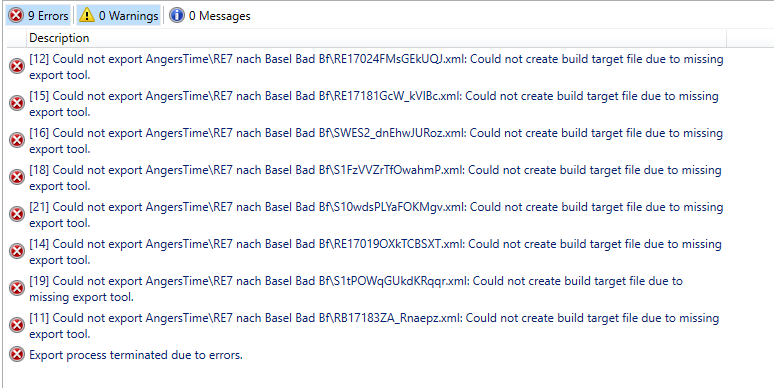Click error icon for RE17019OXkTCBSXT.xml entry
This screenshot has height=388, width=774.
click(x=17, y=251)
